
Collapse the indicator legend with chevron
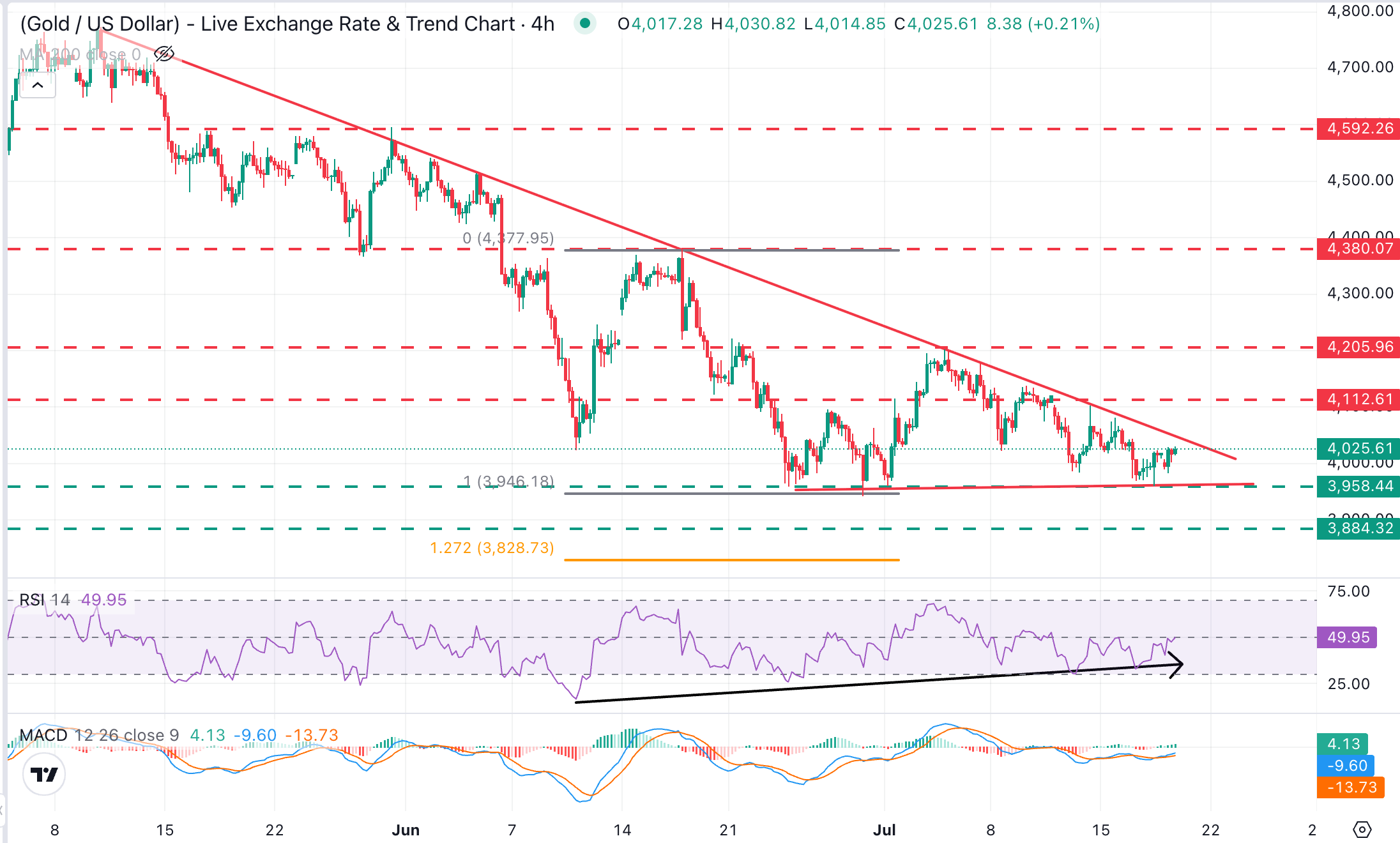(38, 85)
